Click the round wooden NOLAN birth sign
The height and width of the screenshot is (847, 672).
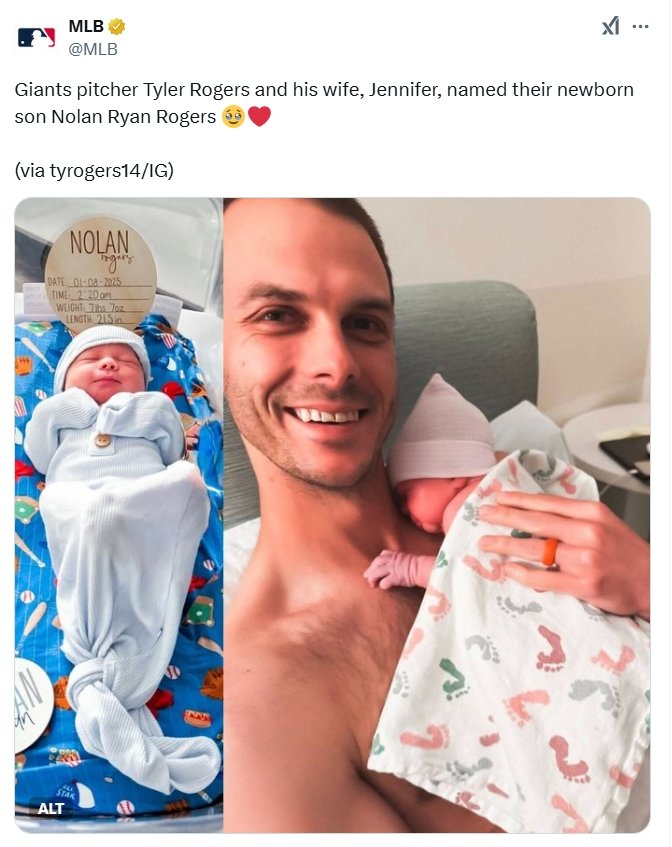click(x=101, y=273)
